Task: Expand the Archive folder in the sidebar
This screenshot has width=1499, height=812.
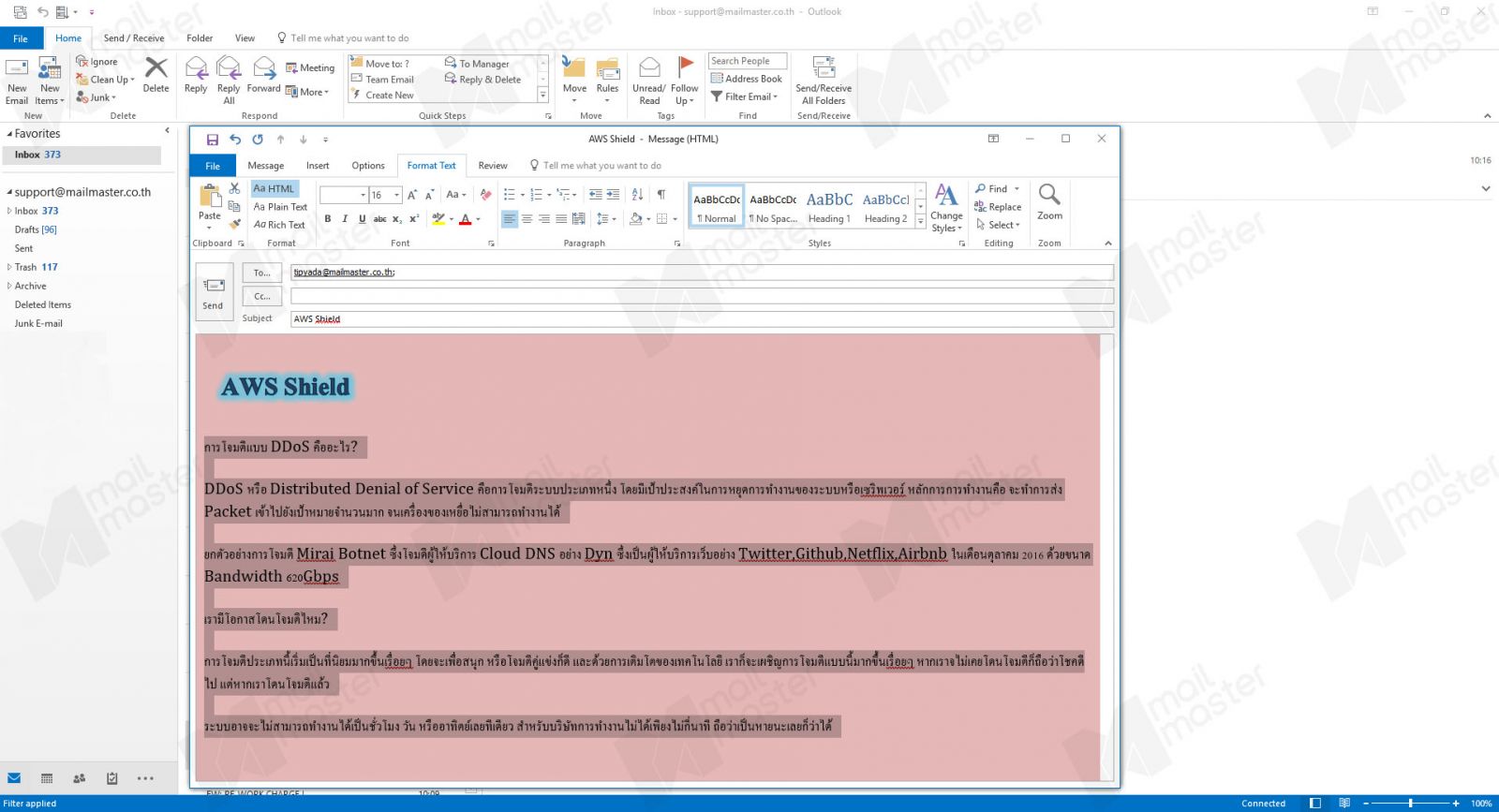Action: point(9,287)
